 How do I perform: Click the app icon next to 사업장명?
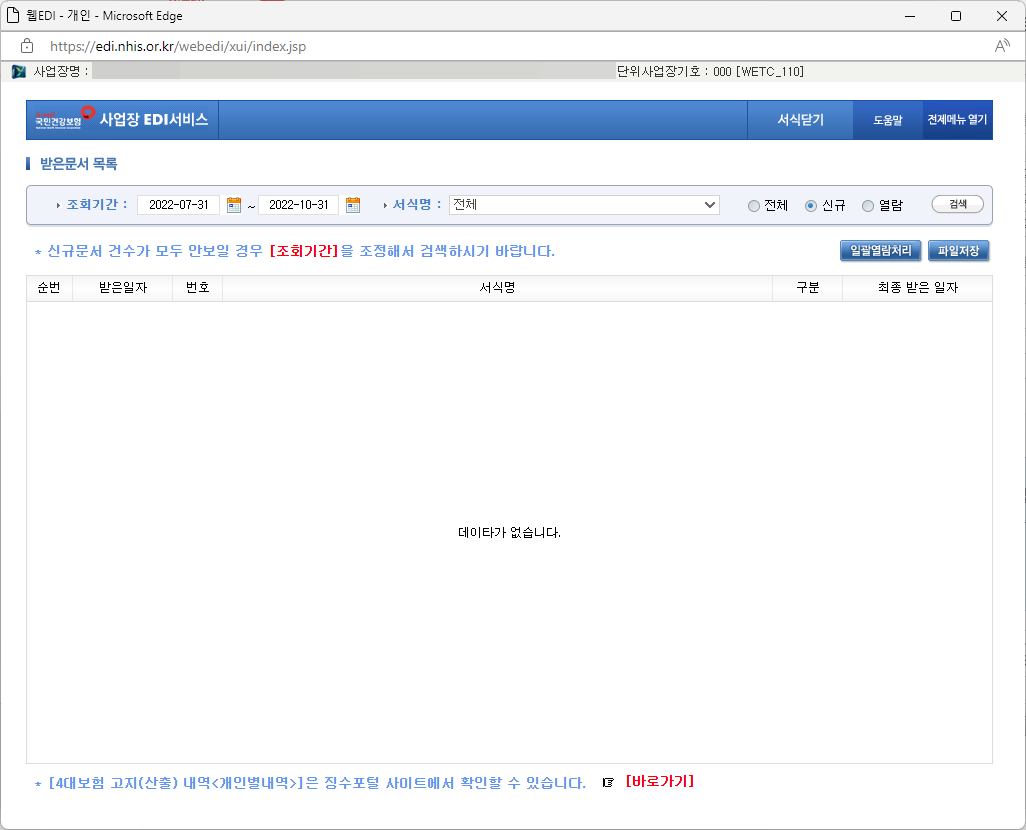tap(19, 71)
